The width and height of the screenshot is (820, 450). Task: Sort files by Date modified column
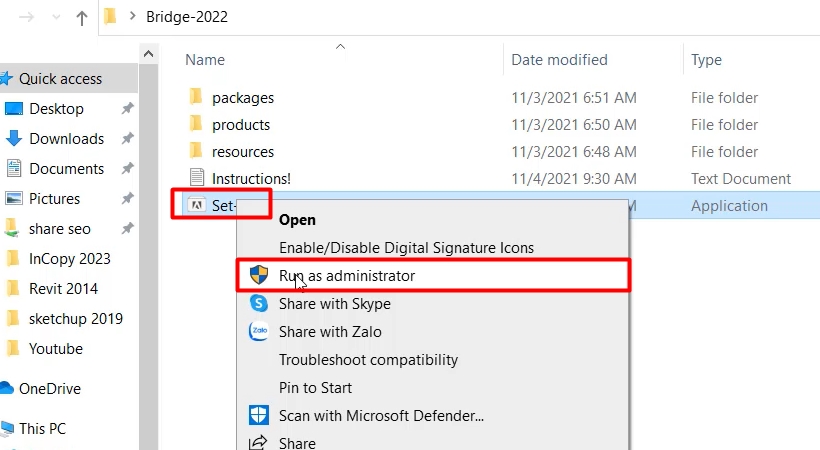(x=559, y=60)
